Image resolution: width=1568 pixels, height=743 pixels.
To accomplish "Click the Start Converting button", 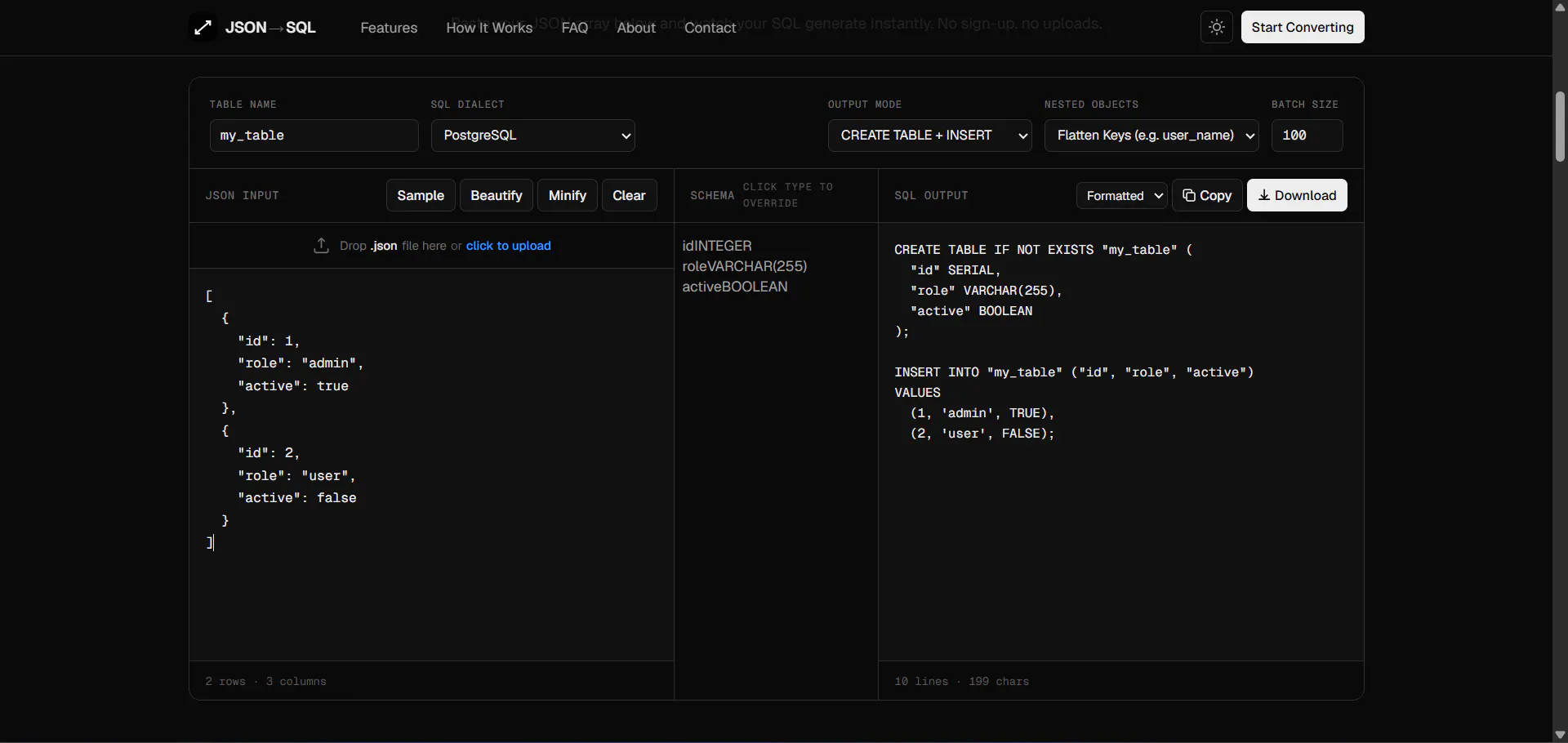I will (x=1303, y=27).
